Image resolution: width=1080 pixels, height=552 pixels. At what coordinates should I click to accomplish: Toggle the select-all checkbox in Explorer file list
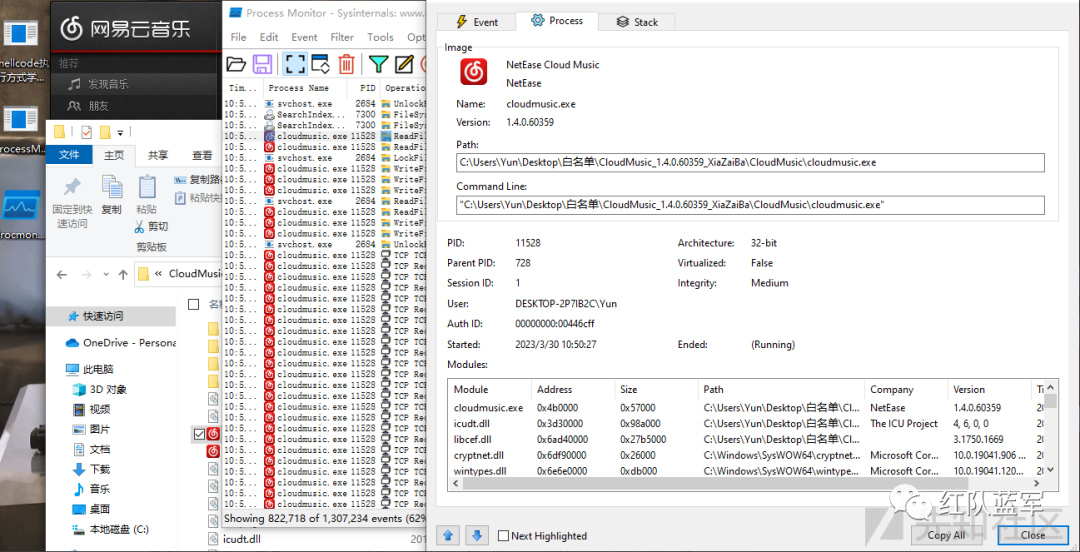point(194,304)
